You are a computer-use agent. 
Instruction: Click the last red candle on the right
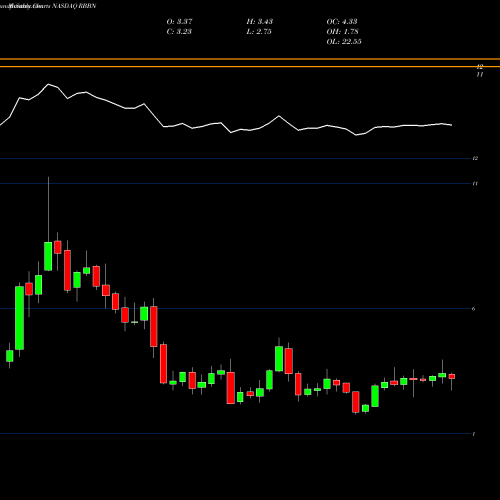pos(452,376)
